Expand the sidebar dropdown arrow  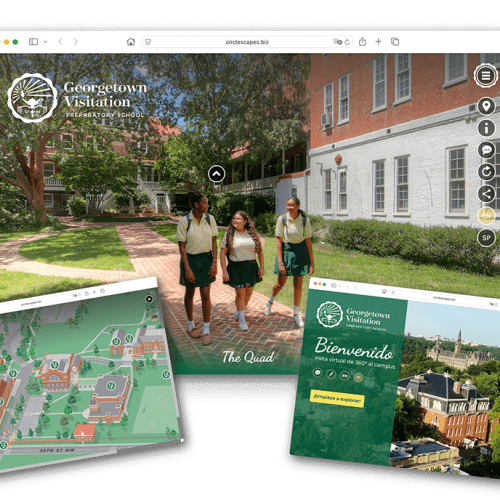coord(46,42)
